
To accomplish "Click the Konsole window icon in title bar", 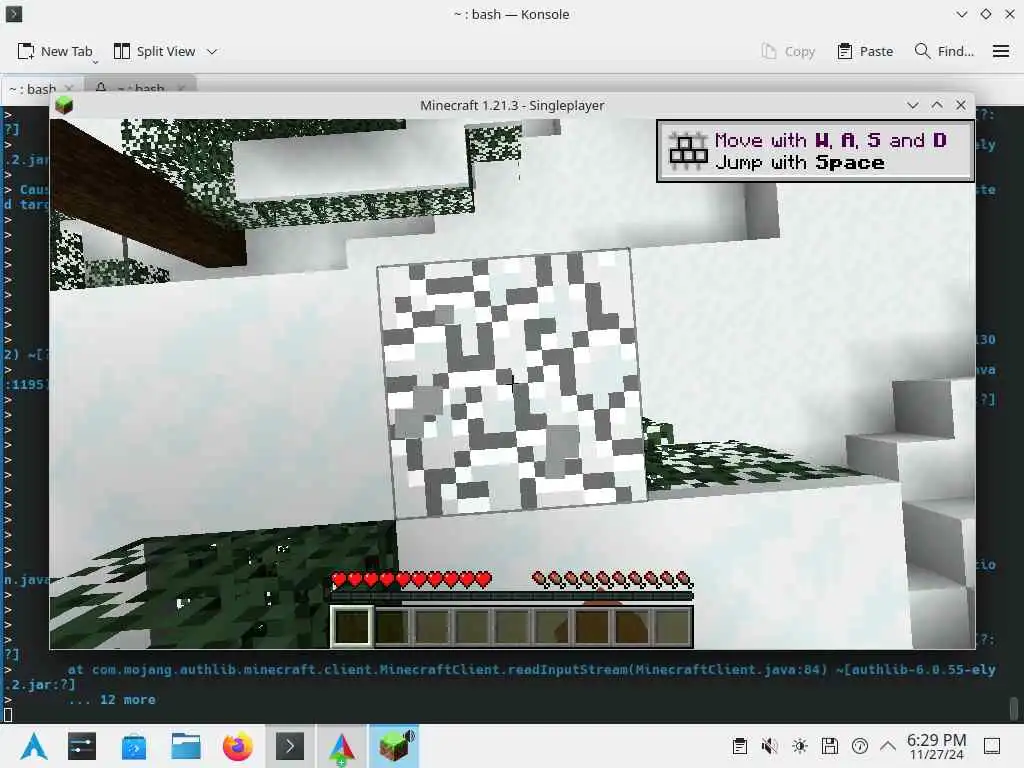I will (x=13, y=14).
